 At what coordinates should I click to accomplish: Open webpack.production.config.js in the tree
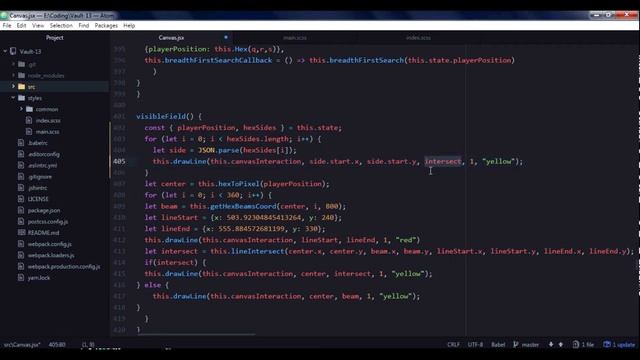click(x=64, y=267)
